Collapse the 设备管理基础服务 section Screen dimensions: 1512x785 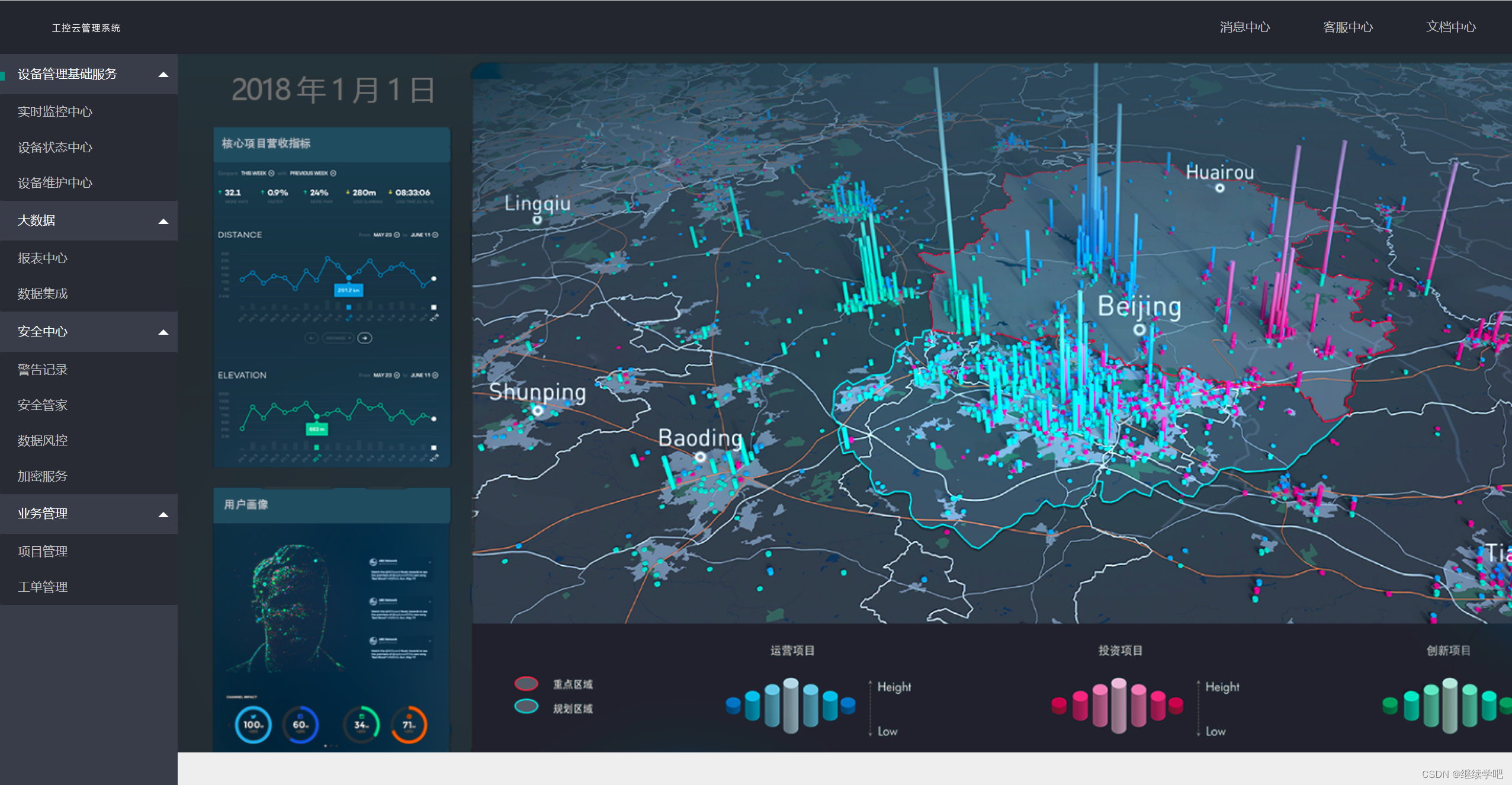163,75
